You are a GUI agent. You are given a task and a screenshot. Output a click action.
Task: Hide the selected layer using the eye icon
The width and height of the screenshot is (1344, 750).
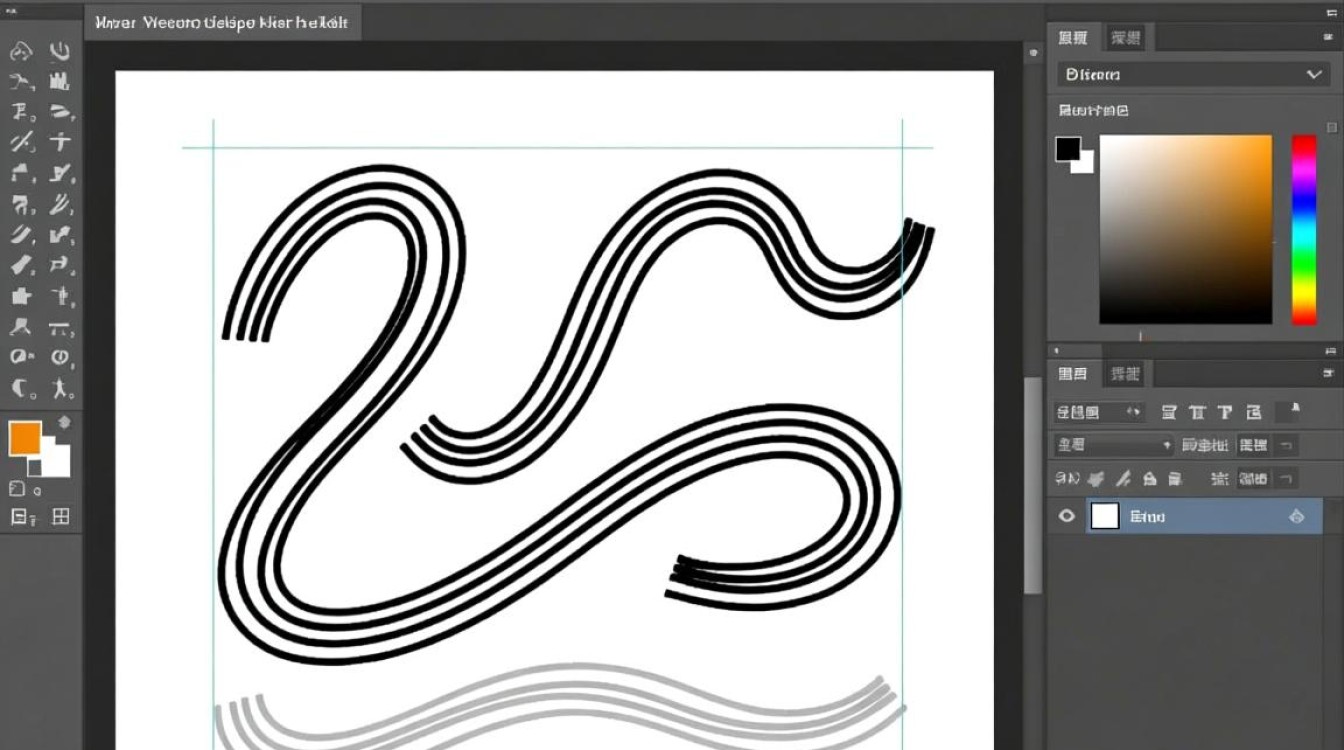(1066, 516)
